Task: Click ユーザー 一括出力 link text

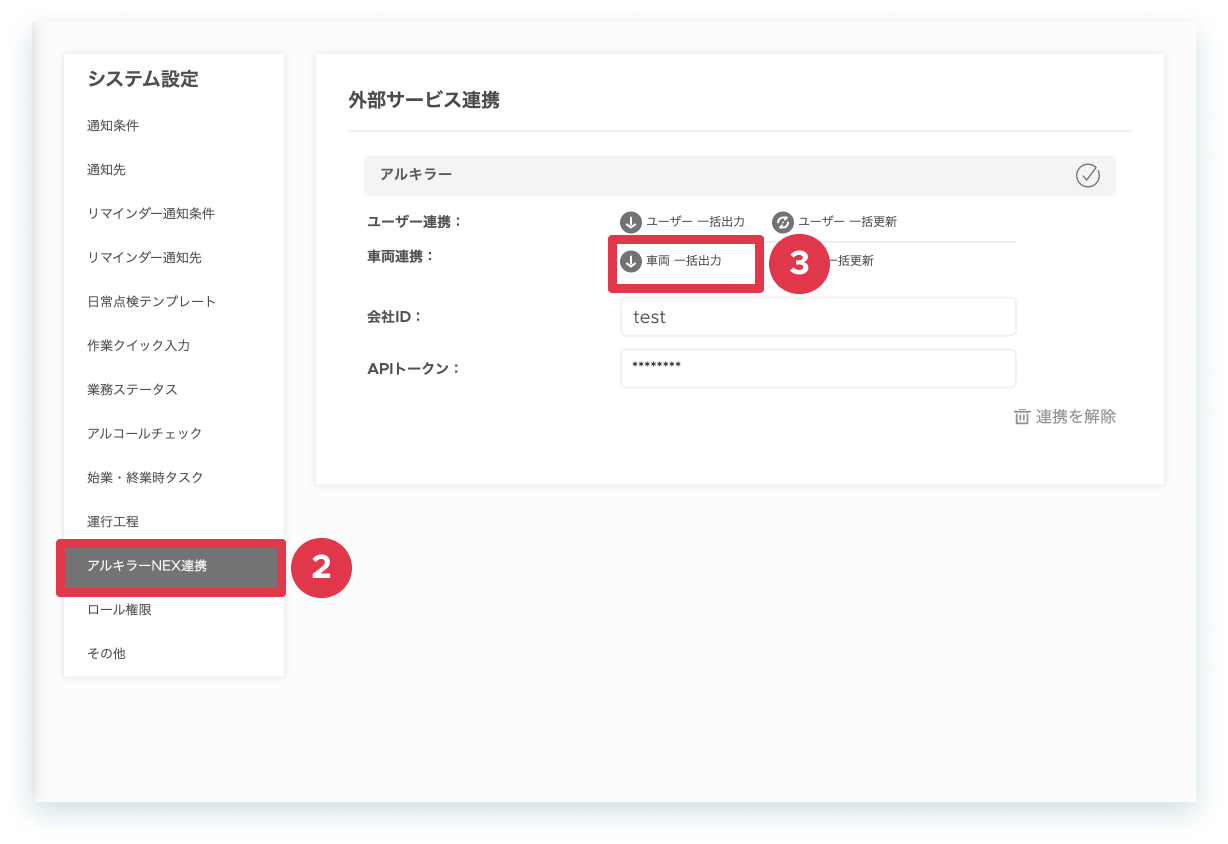Action: tap(695, 222)
